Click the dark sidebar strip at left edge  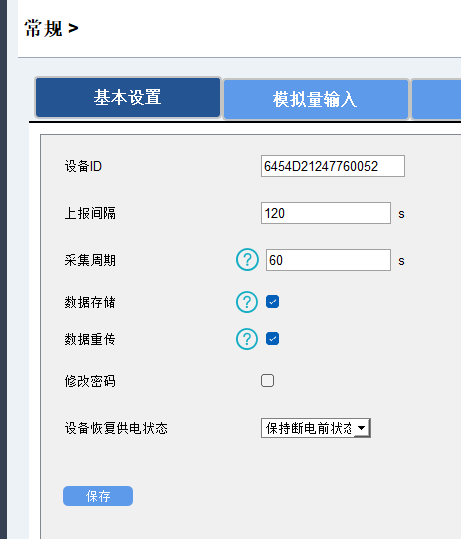point(3,270)
